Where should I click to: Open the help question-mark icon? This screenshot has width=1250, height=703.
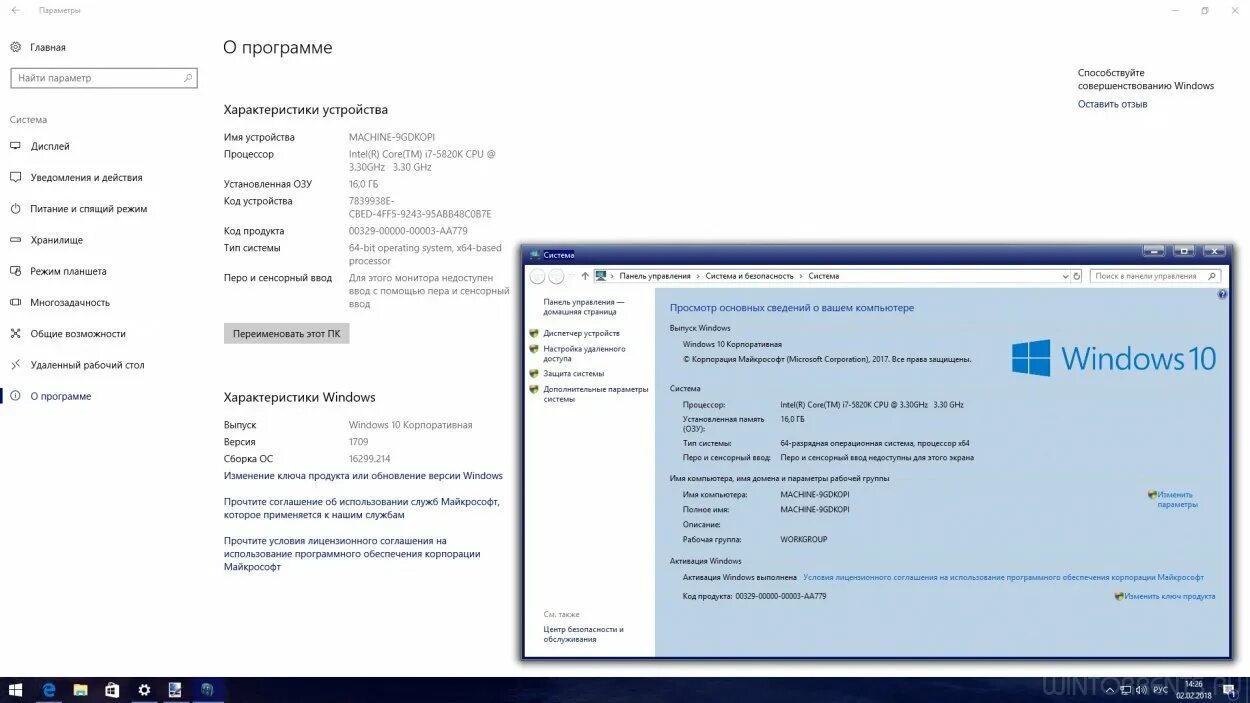1222,295
